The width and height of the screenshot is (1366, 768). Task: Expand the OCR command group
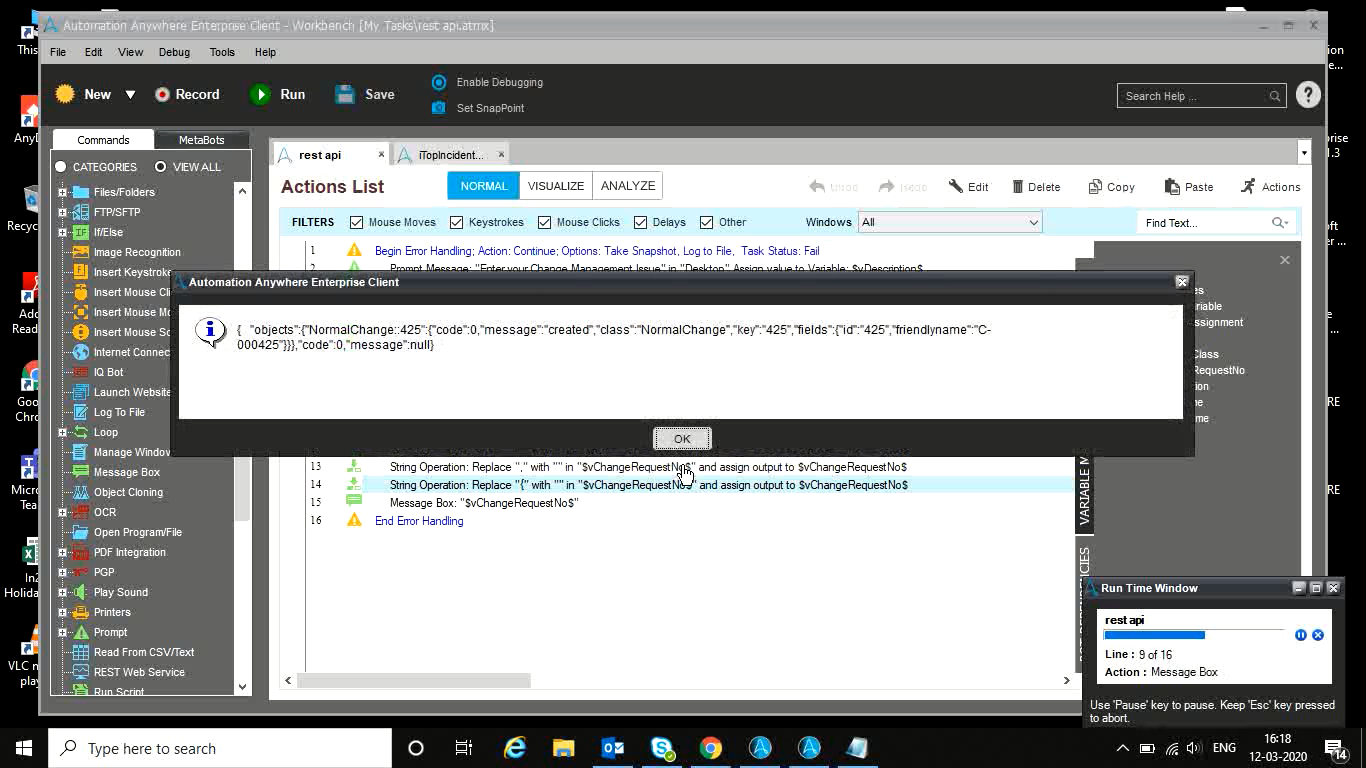point(62,512)
